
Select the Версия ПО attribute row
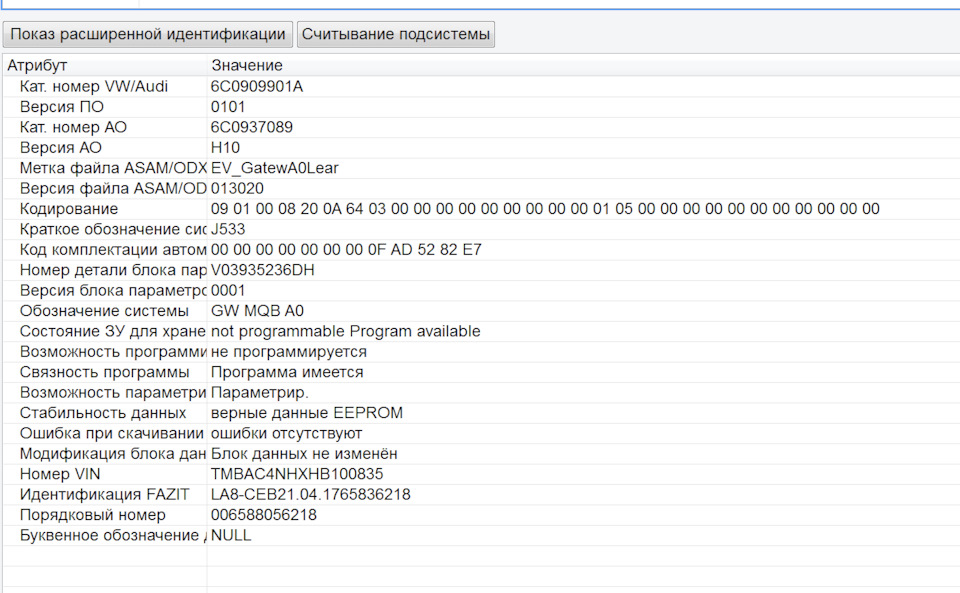click(x=62, y=107)
